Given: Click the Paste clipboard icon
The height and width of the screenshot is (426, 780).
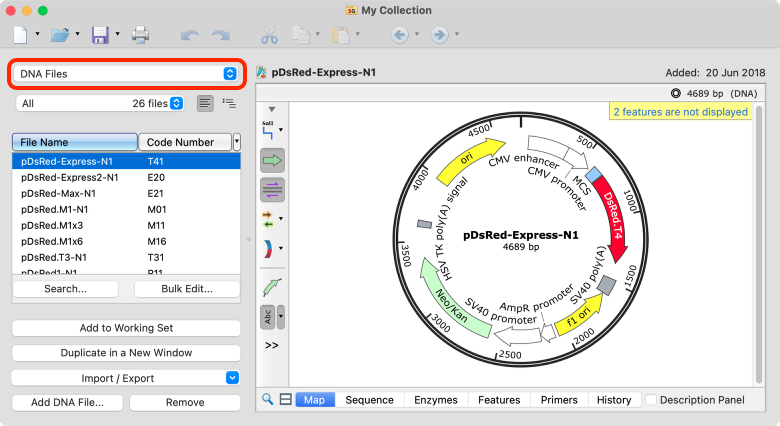Looking at the screenshot, I should coord(341,35).
